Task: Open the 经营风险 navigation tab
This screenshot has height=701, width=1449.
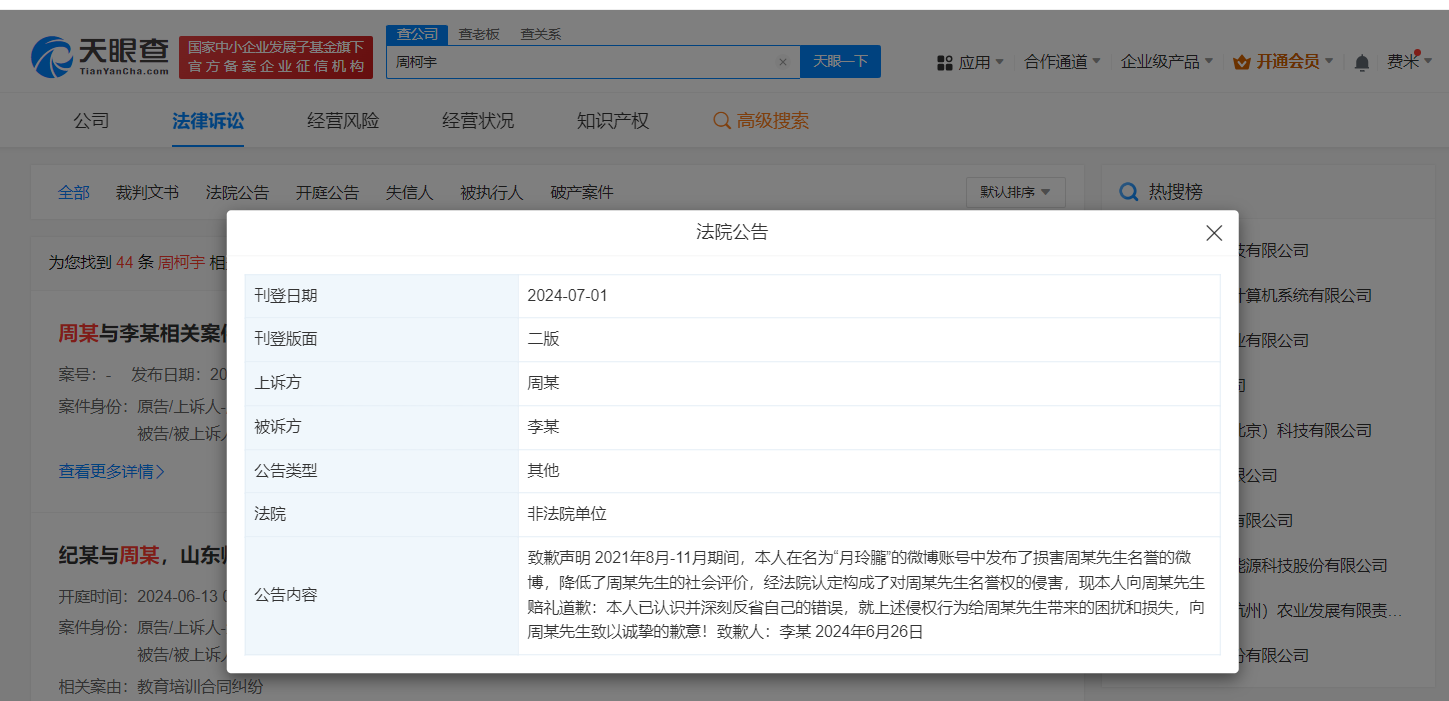Action: (342, 120)
